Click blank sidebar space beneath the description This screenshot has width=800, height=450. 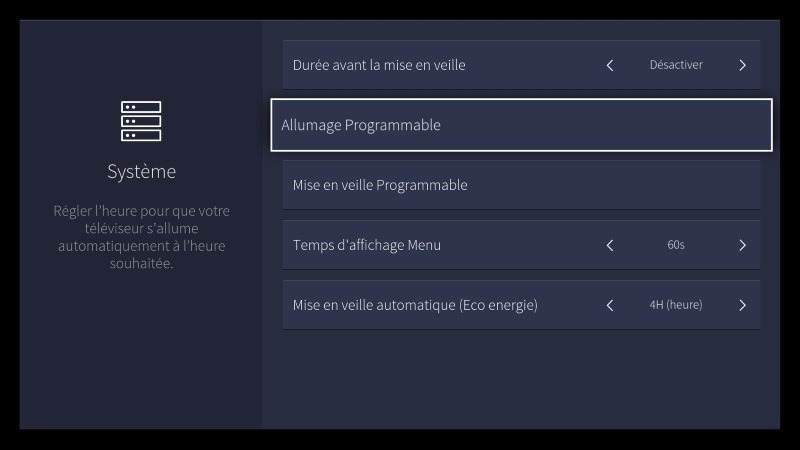pyautogui.click(x=141, y=350)
